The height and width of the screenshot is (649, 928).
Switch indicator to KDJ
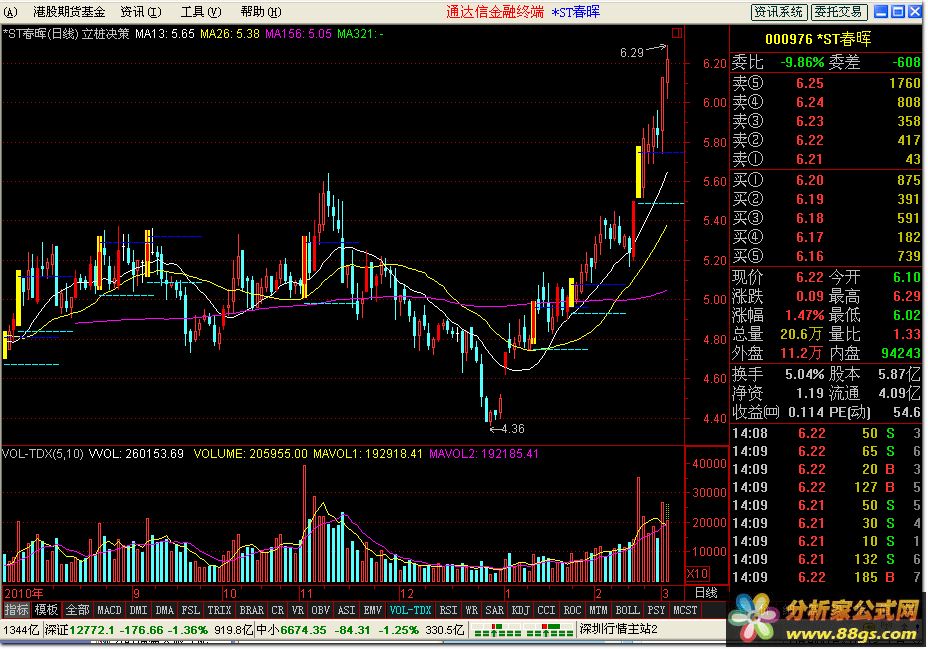[x=520, y=610]
